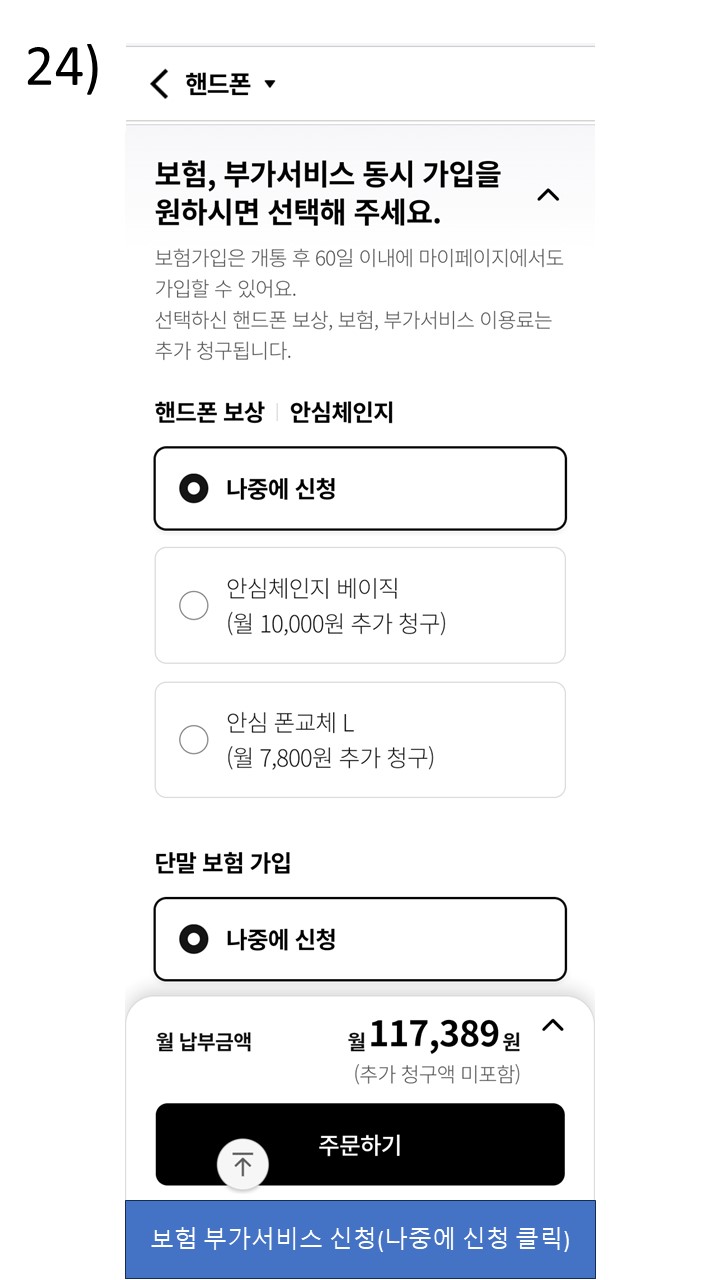The width and height of the screenshot is (720, 1280).
Task: Switch to the 핸드폰 보상 tab
Action: [x=209, y=412]
